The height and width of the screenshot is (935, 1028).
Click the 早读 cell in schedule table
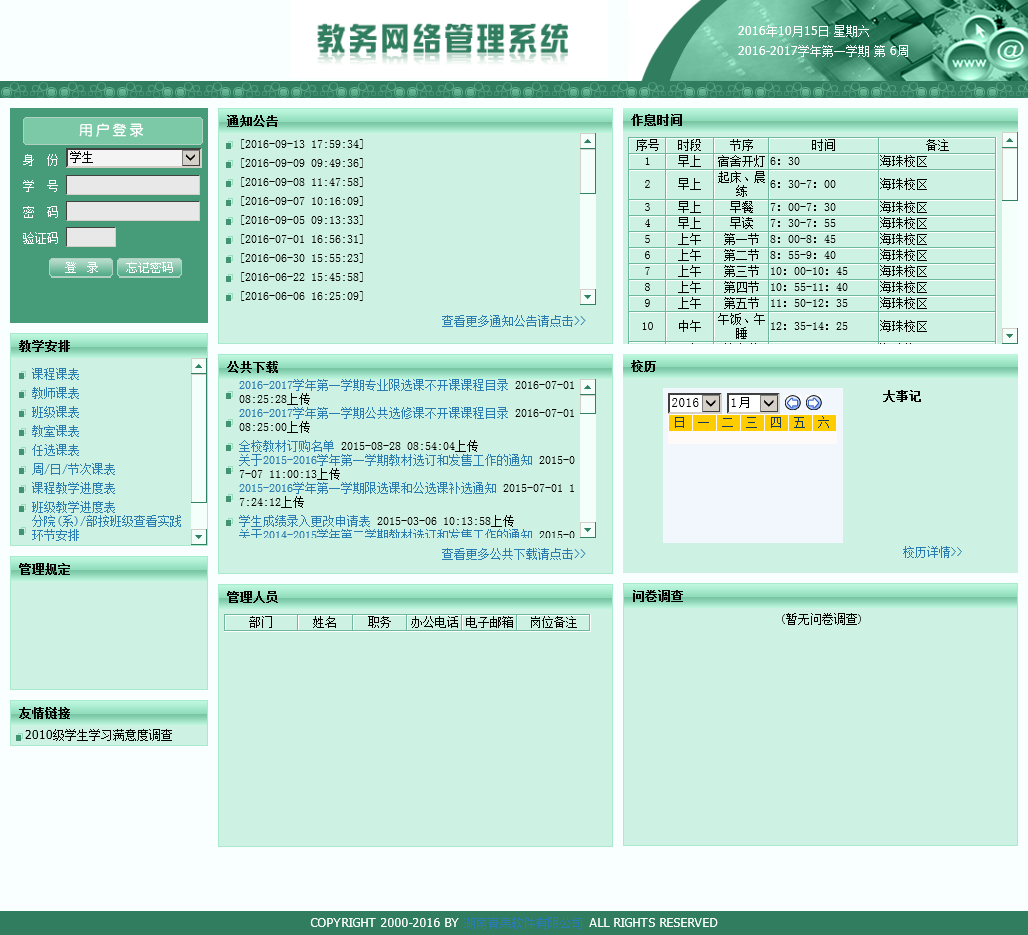(x=741, y=224)
